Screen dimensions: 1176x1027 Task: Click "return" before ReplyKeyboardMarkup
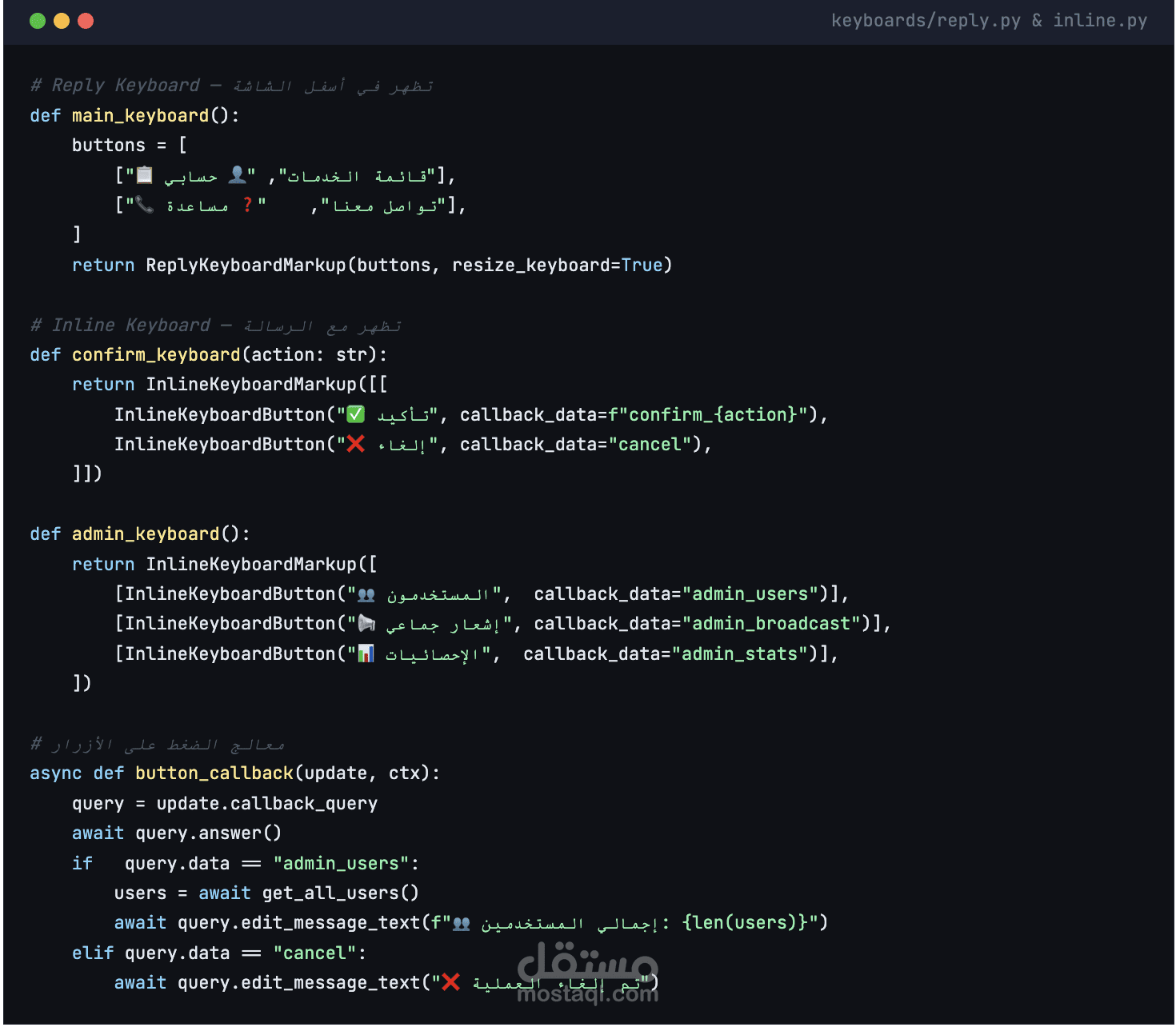(x=103, y=266)
